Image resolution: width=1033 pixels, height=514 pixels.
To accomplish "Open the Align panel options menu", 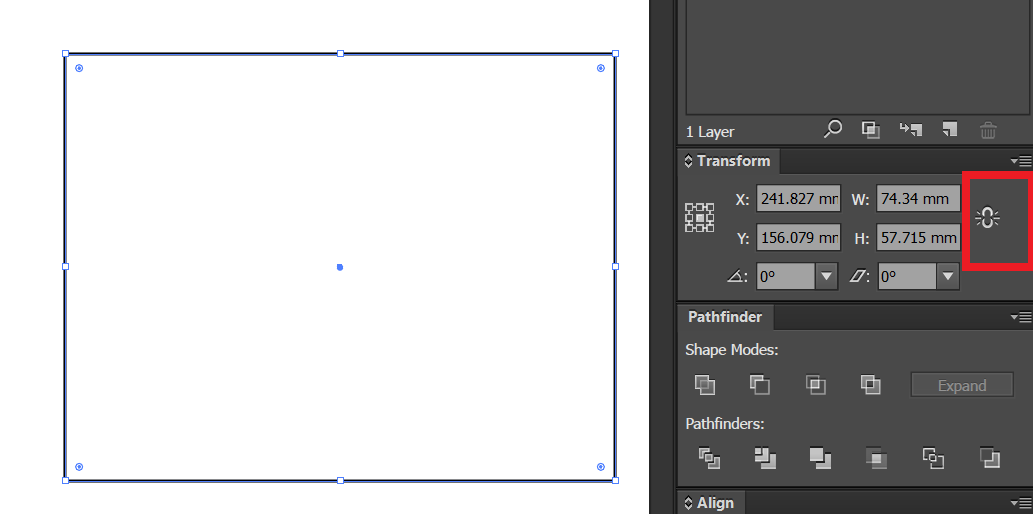I will point(1021,503).
